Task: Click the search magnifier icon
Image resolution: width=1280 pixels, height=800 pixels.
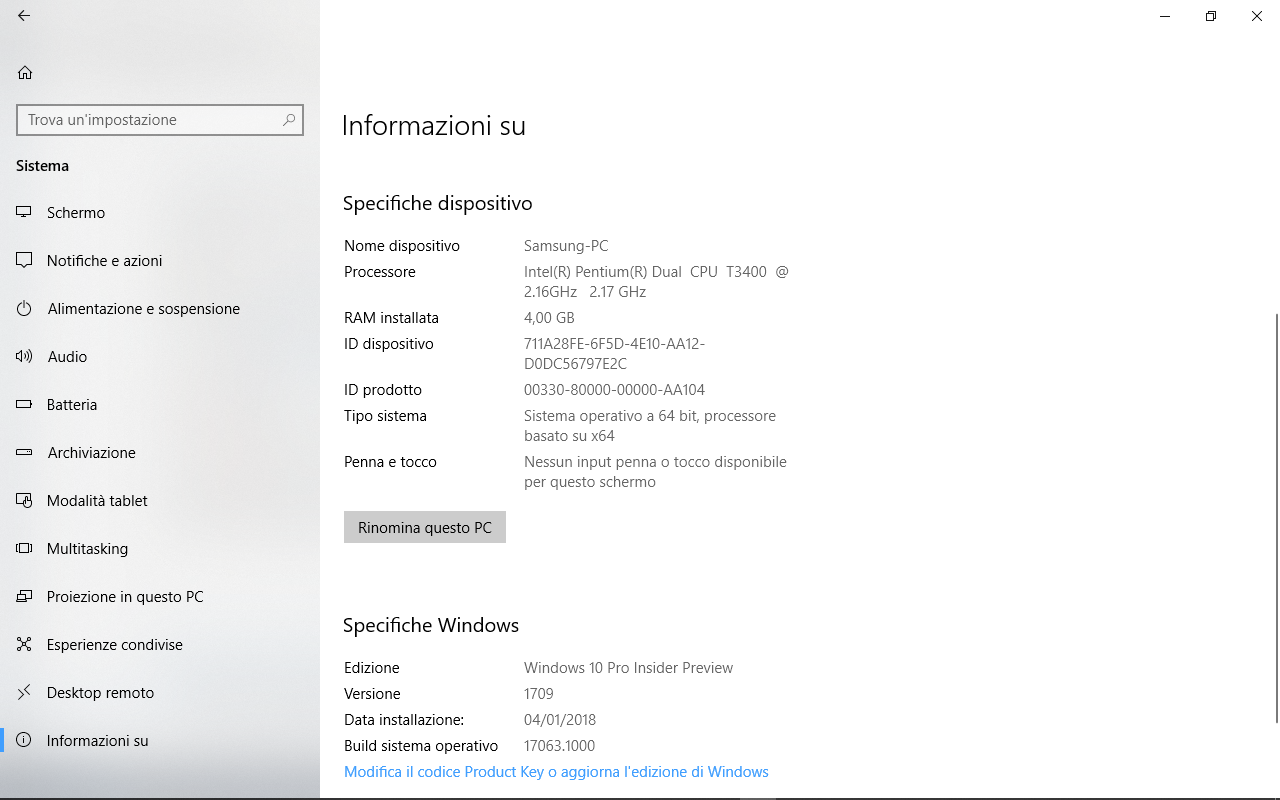Action: (289, 120)
